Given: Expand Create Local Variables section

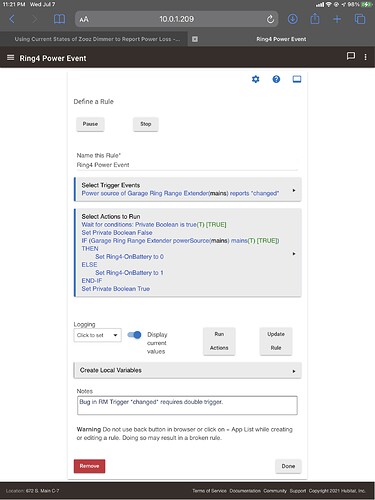Looking at the screenshot, I should pos(187,370).
